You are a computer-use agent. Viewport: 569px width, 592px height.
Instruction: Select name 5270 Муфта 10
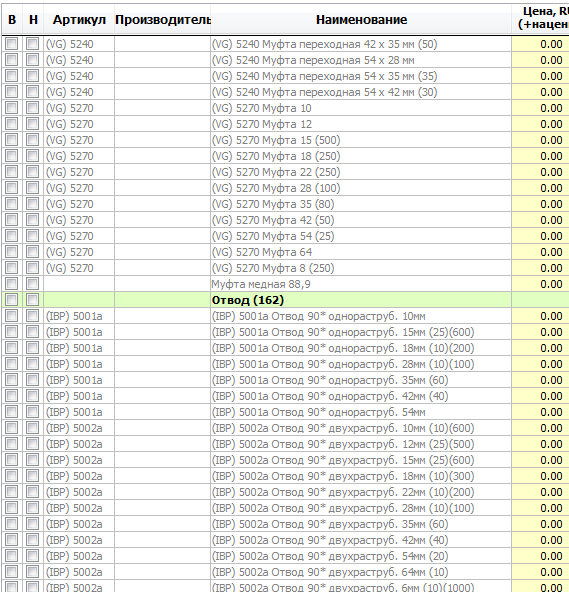coord(262,108)
